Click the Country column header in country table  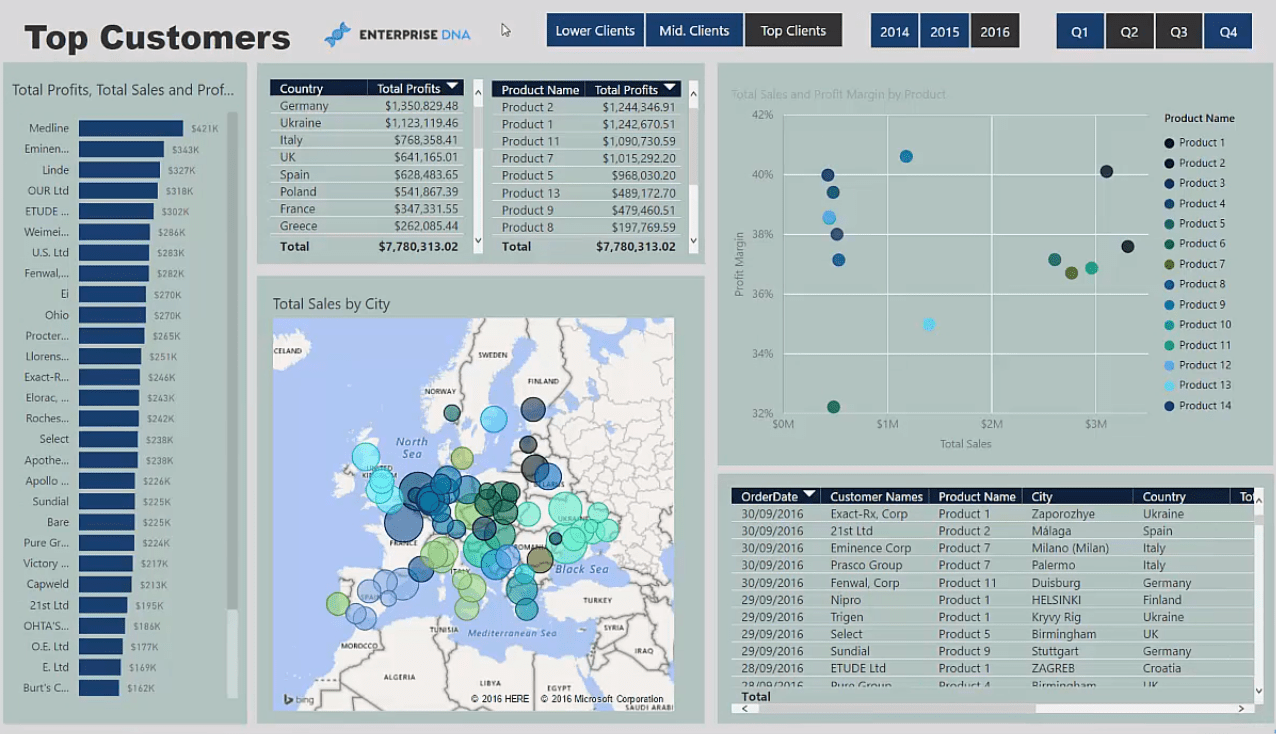pos(317,88)
